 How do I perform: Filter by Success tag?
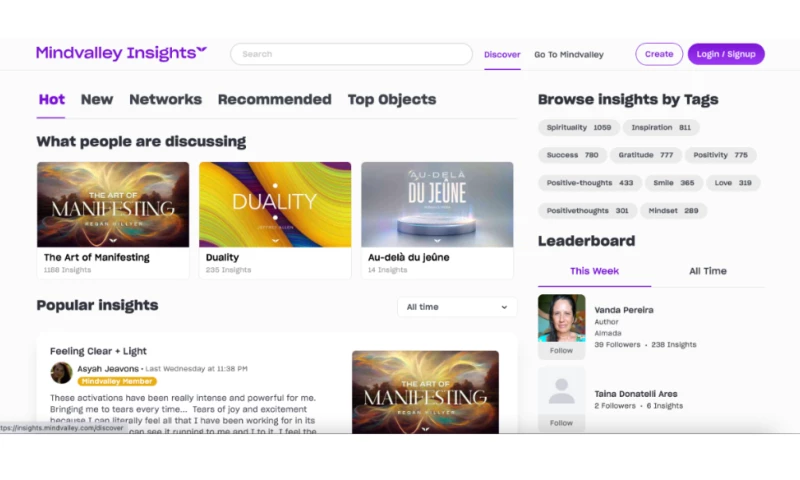572,155
